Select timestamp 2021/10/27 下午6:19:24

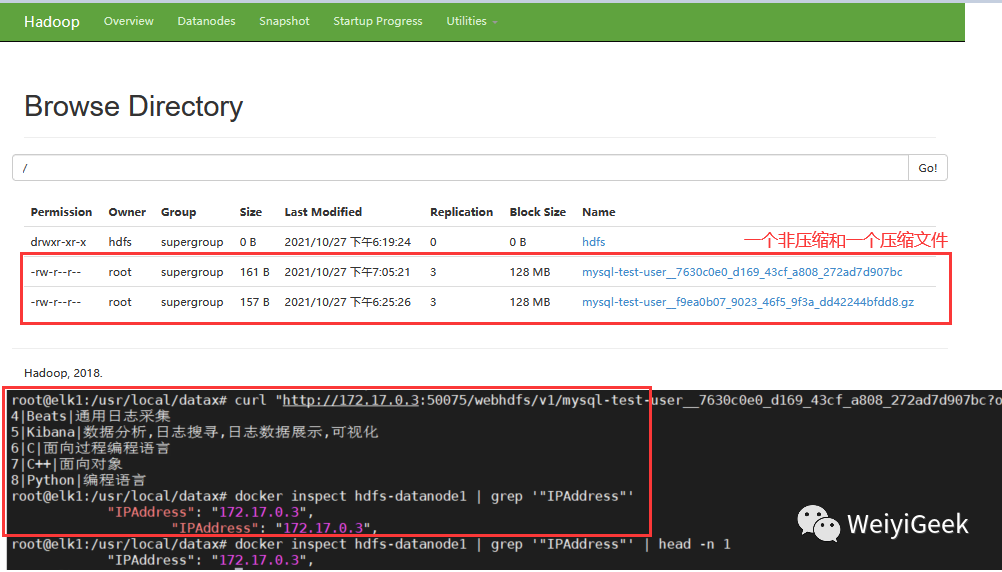[348, 242]
